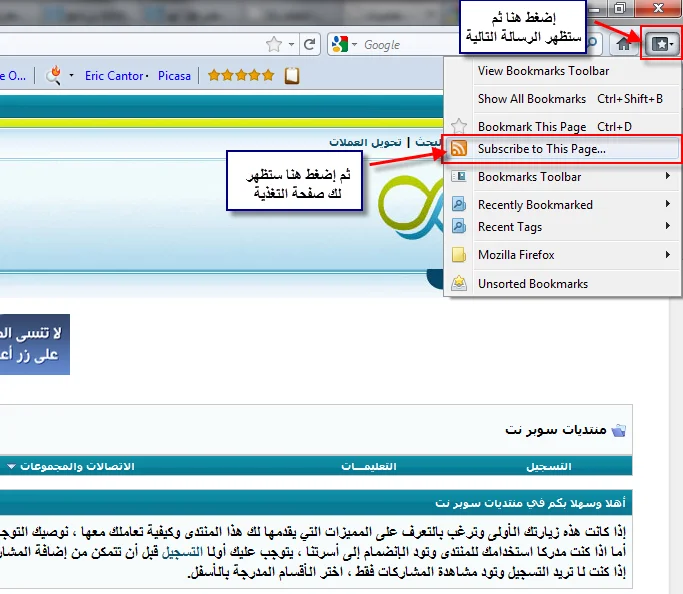The height and width of the screenshot is (594, 683).
Task: Select View Bookmarks Toolbar menu item
Action: (x=543, y=71)
